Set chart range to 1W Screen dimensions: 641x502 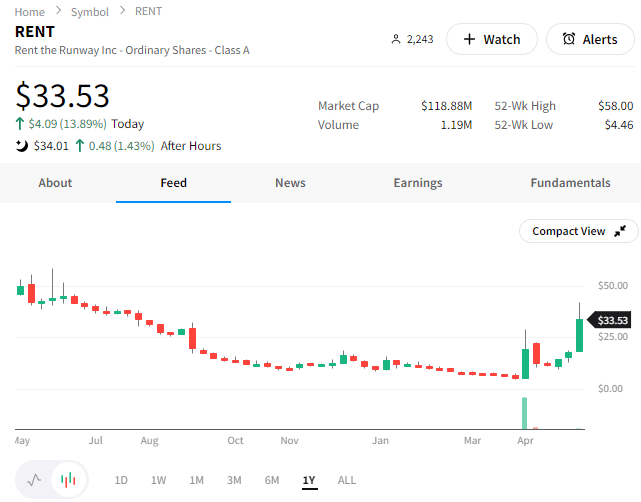click(x=158, y=480)
